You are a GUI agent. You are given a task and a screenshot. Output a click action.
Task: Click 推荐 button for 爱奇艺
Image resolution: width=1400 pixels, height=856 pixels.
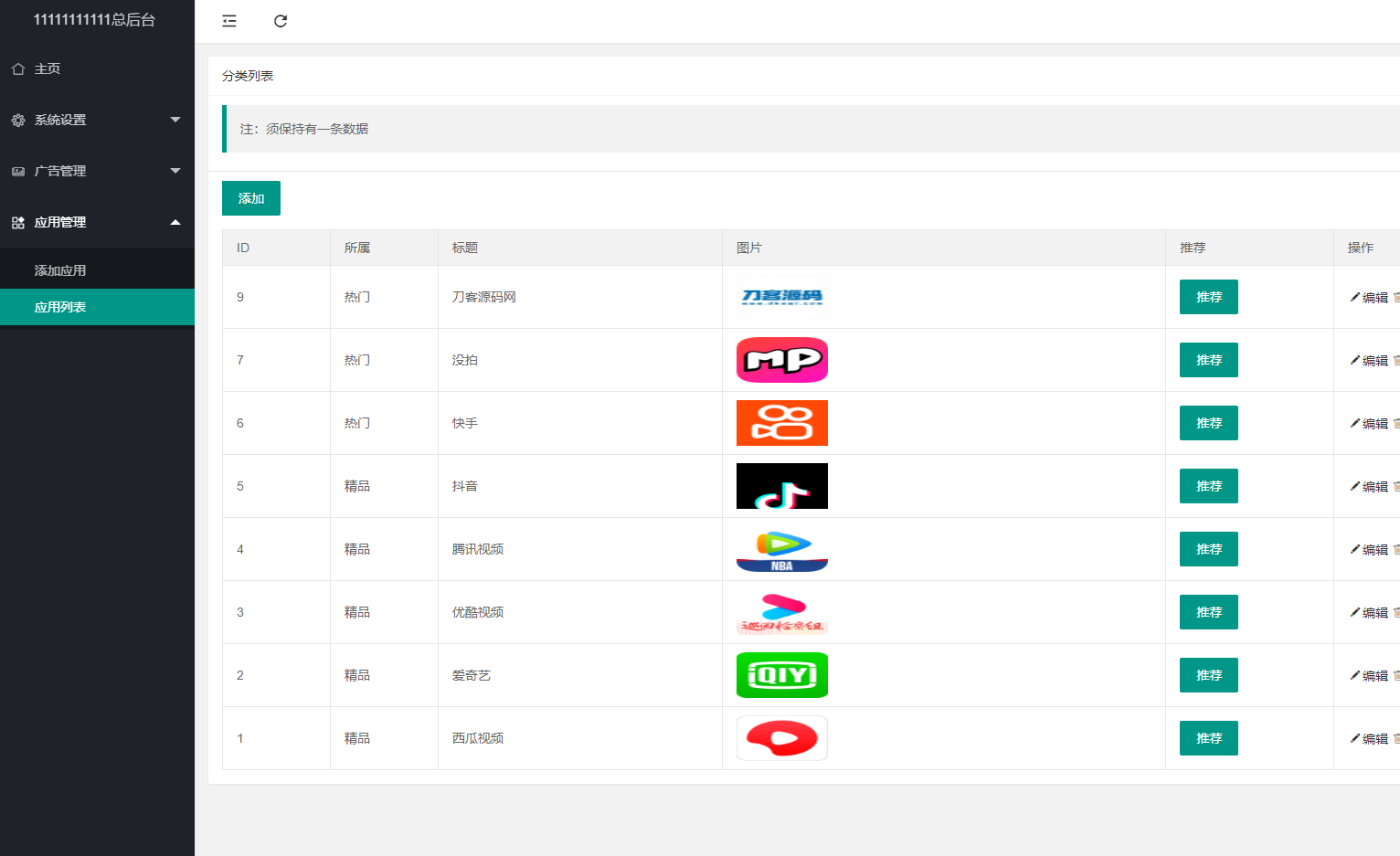[x=1209, y=675]
